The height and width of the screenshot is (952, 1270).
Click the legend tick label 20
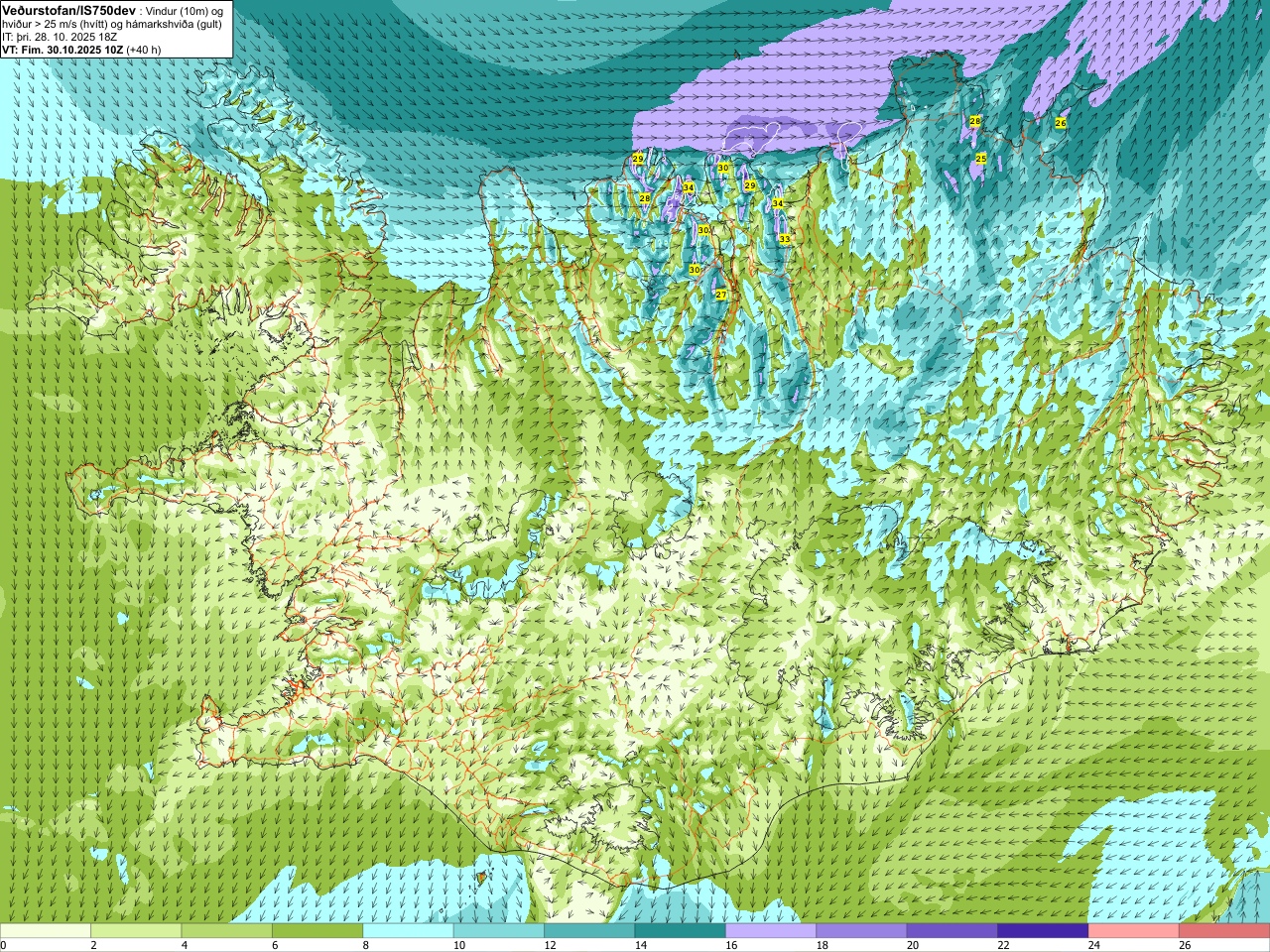tap(913, 945)
